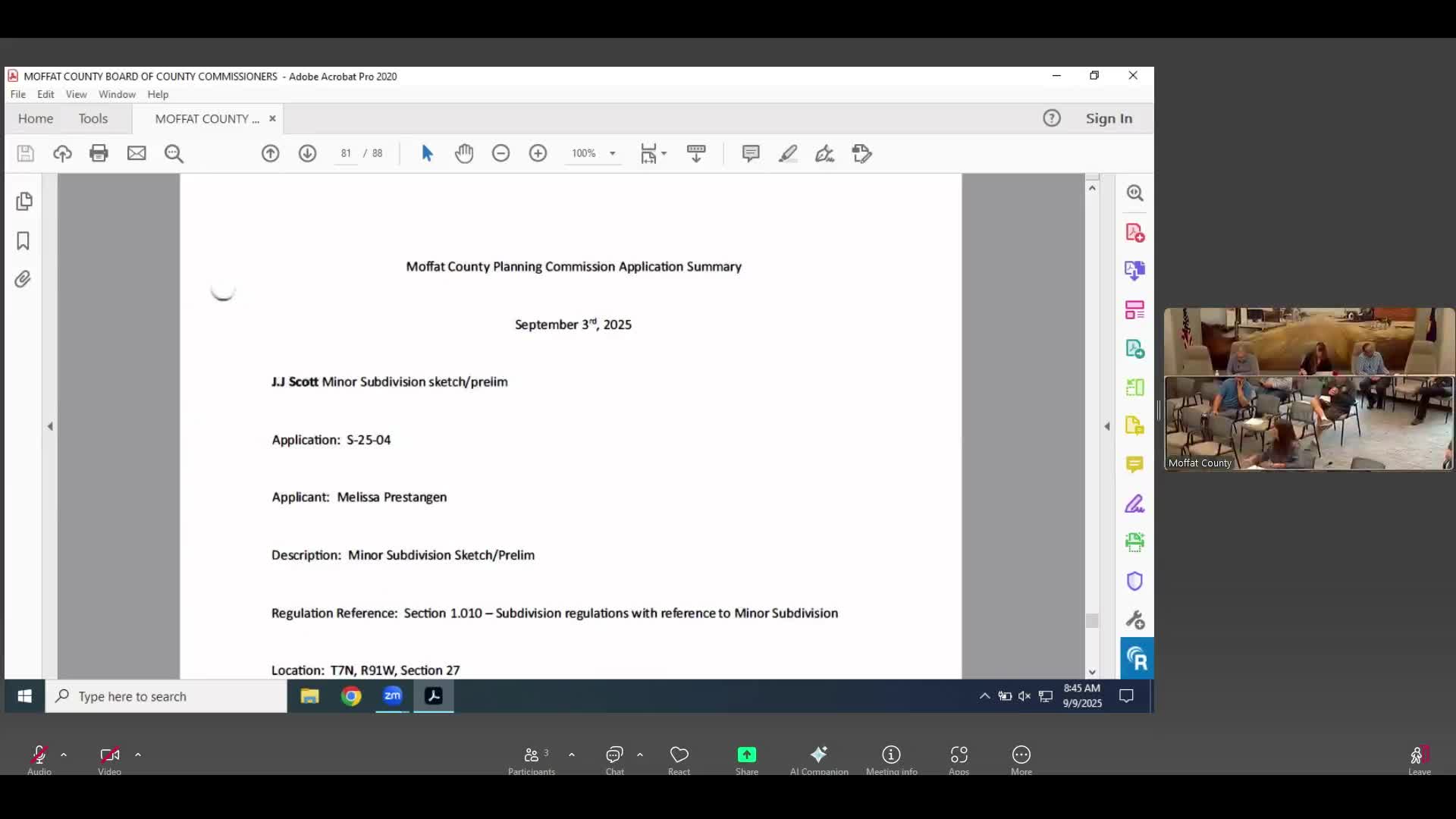Zoom in with plus icon
This screenshot has height=819, width=1456.
(x=538, y=153)
